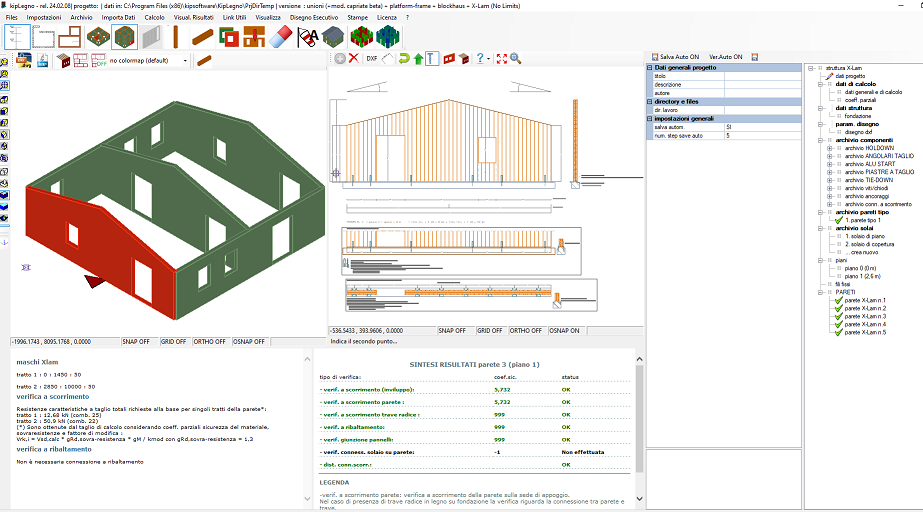Open the Disegno Esecutivo menu

point(313,18)
